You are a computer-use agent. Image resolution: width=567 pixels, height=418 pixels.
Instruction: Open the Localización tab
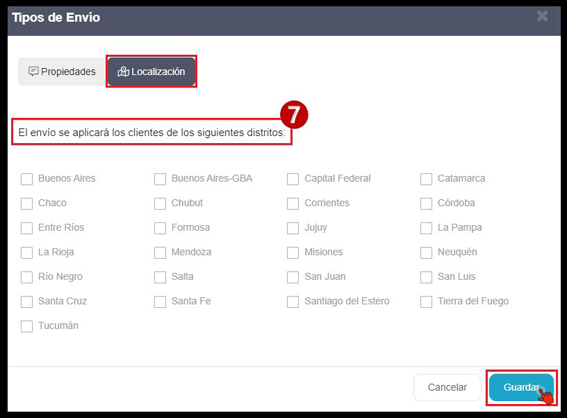point(152,72)
